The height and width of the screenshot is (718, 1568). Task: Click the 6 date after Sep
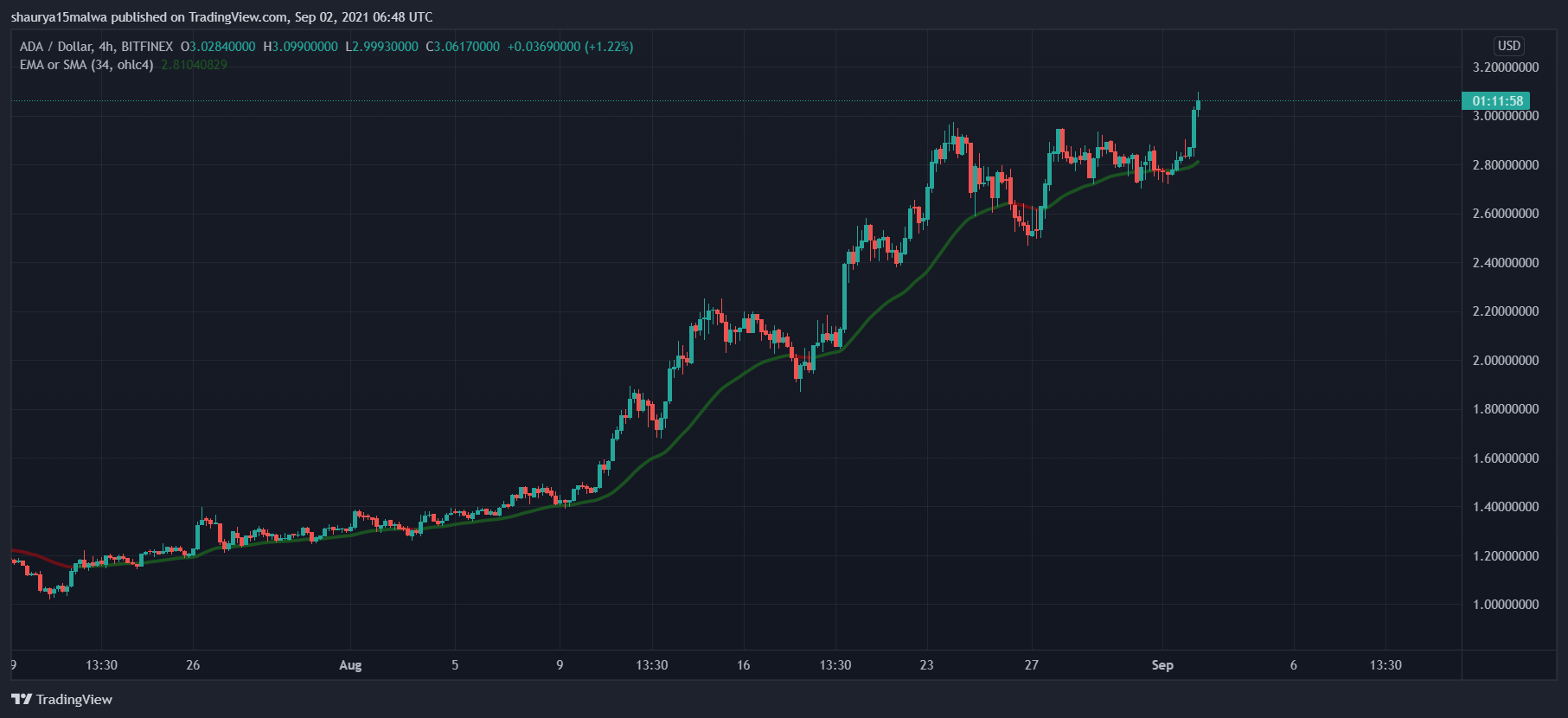(1293, 665)
